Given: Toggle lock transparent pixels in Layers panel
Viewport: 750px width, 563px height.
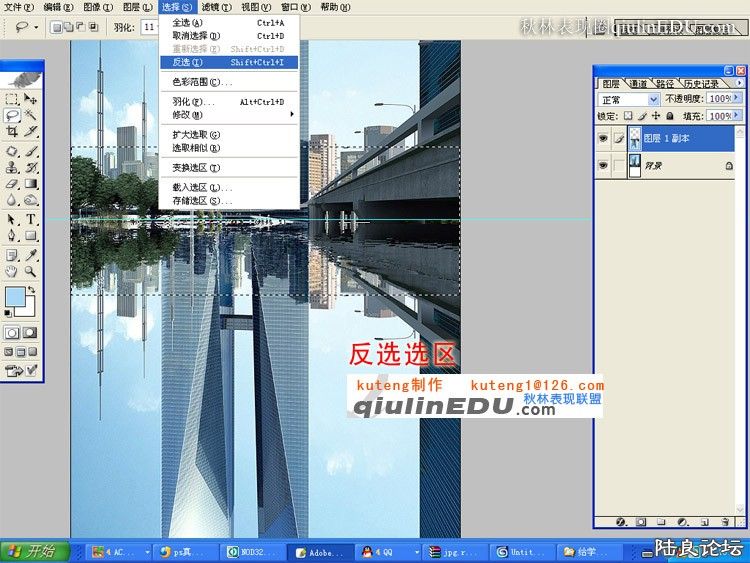Looking at the screenshot, I should pos(630,117).
